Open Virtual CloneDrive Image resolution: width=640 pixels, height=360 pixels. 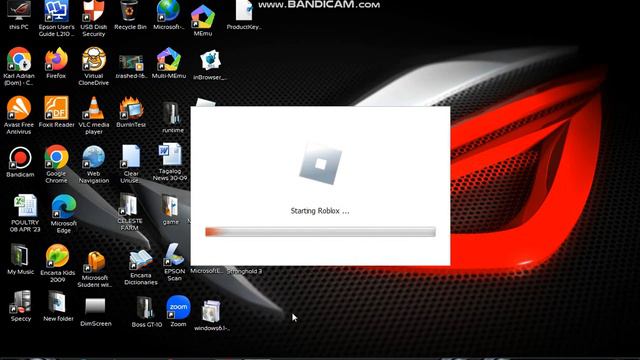tap(93, 66)
